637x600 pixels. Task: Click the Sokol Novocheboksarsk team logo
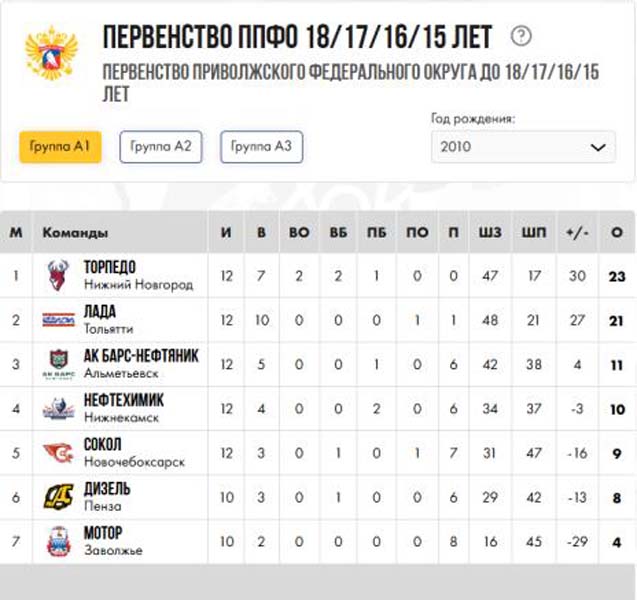click(x=58, y=453)
